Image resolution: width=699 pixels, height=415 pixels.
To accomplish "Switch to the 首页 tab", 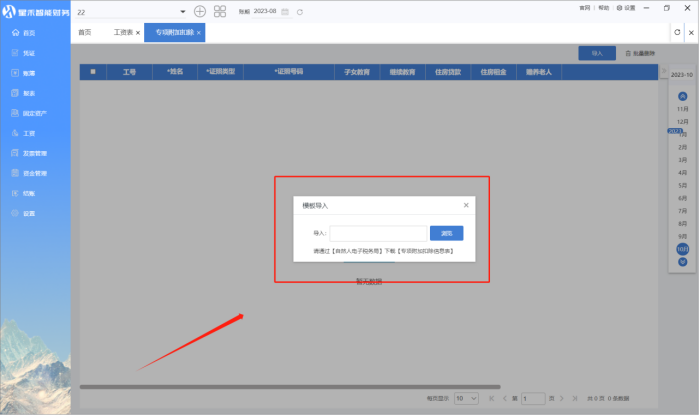I will click(x=86, y=33).
